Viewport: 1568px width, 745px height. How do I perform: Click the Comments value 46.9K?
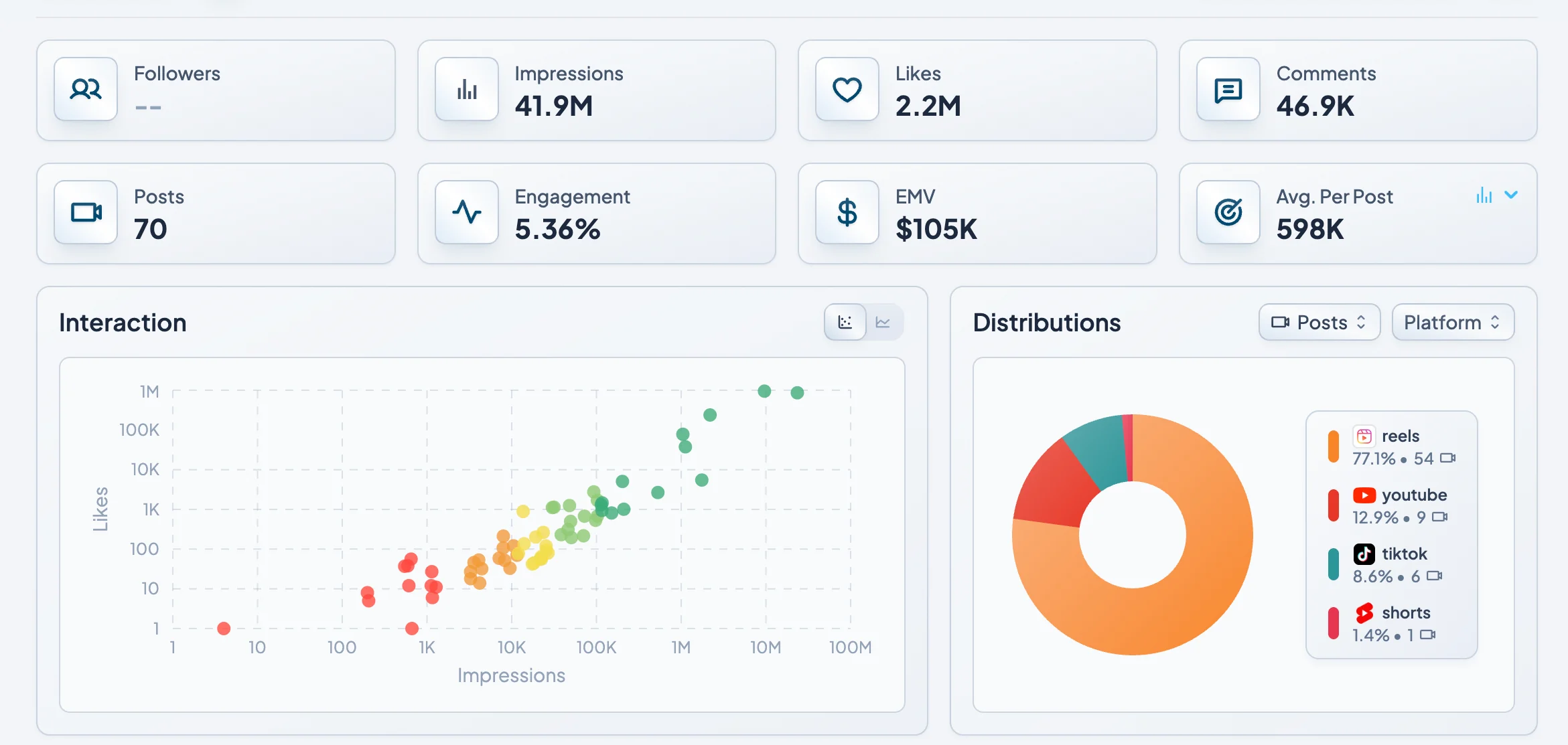point(1315,106)
